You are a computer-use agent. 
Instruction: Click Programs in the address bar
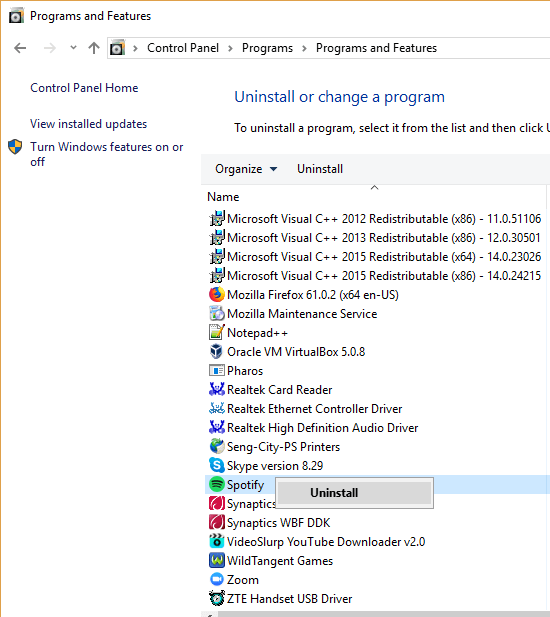(268, 48)
